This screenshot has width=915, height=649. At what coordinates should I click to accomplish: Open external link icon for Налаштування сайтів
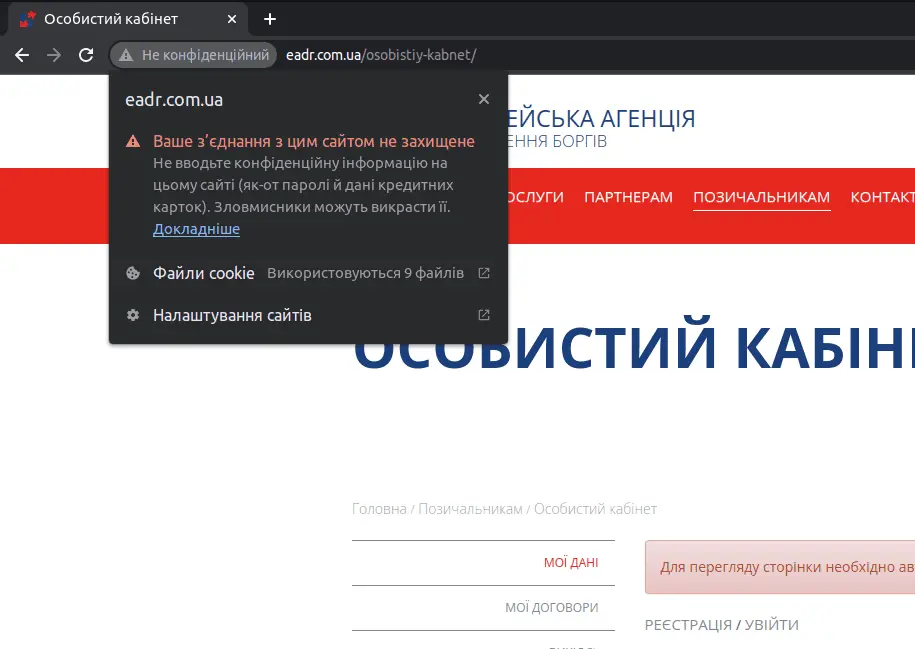(x=484, y=315)
